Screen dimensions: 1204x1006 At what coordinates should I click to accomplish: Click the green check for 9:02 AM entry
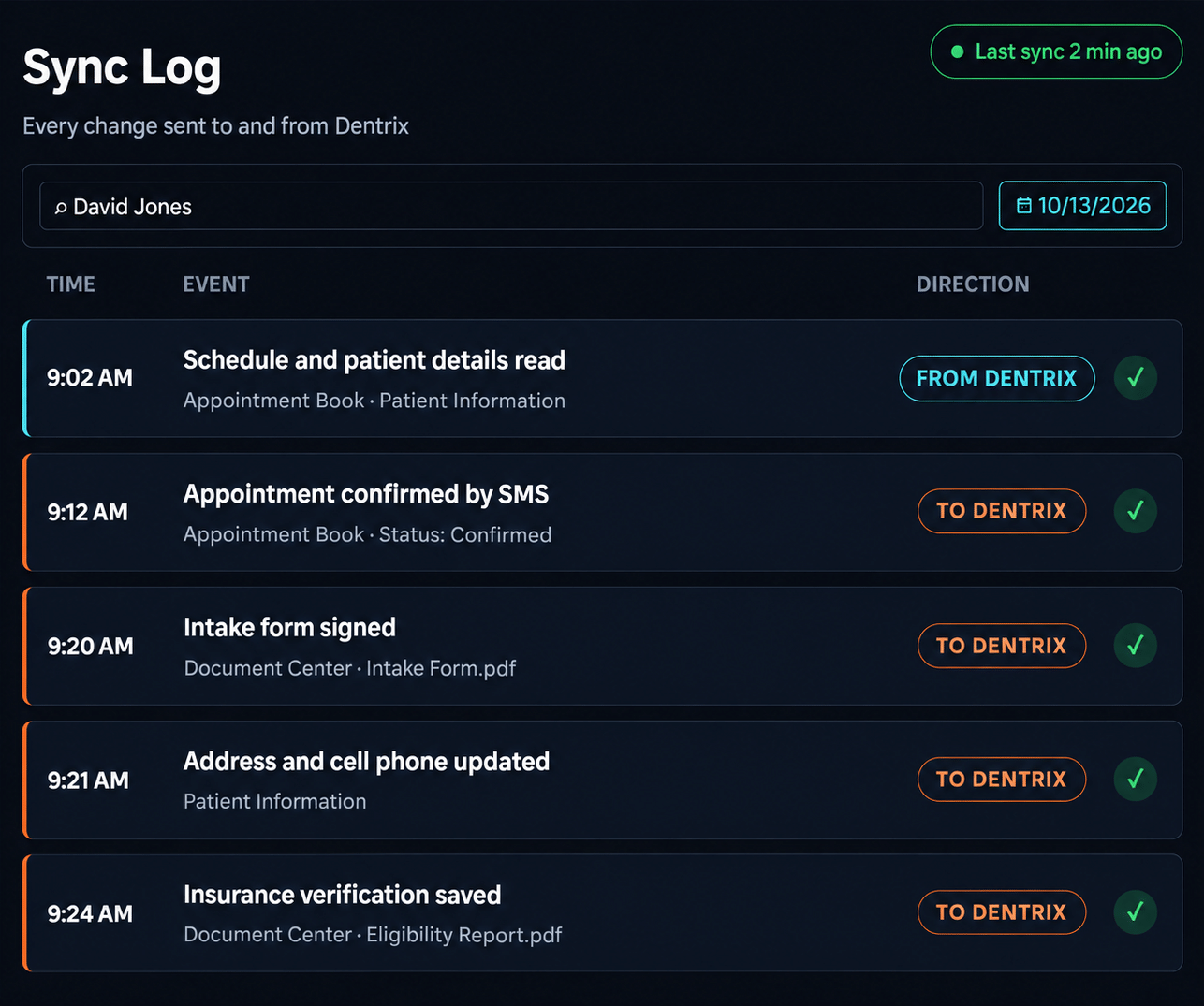coord(1136,378)
